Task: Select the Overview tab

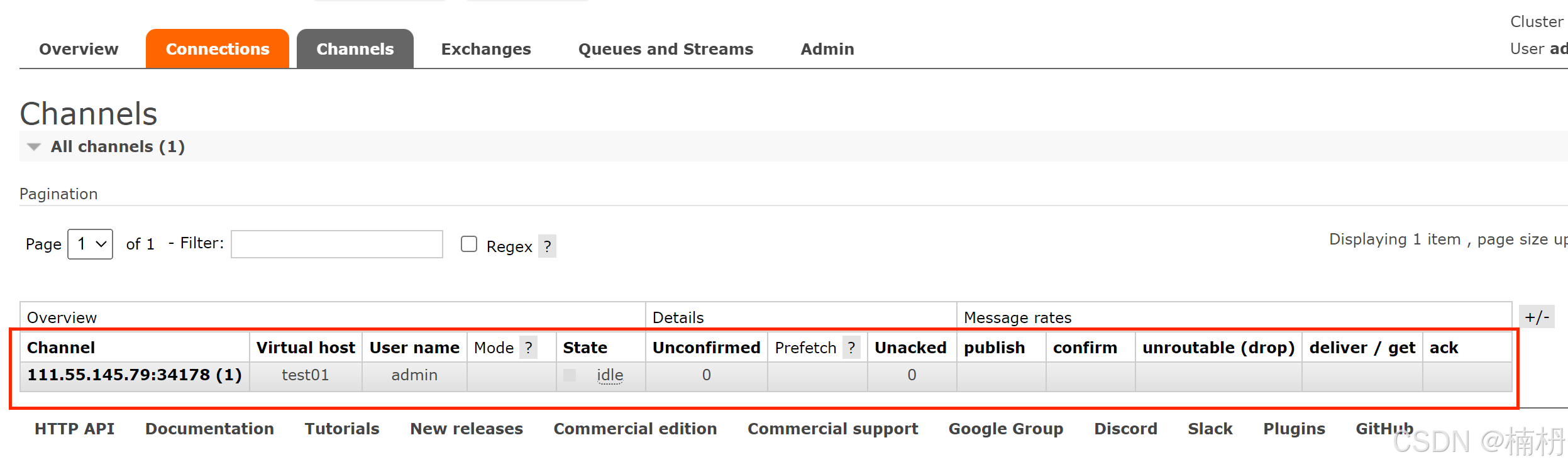Action: (79, 49)
